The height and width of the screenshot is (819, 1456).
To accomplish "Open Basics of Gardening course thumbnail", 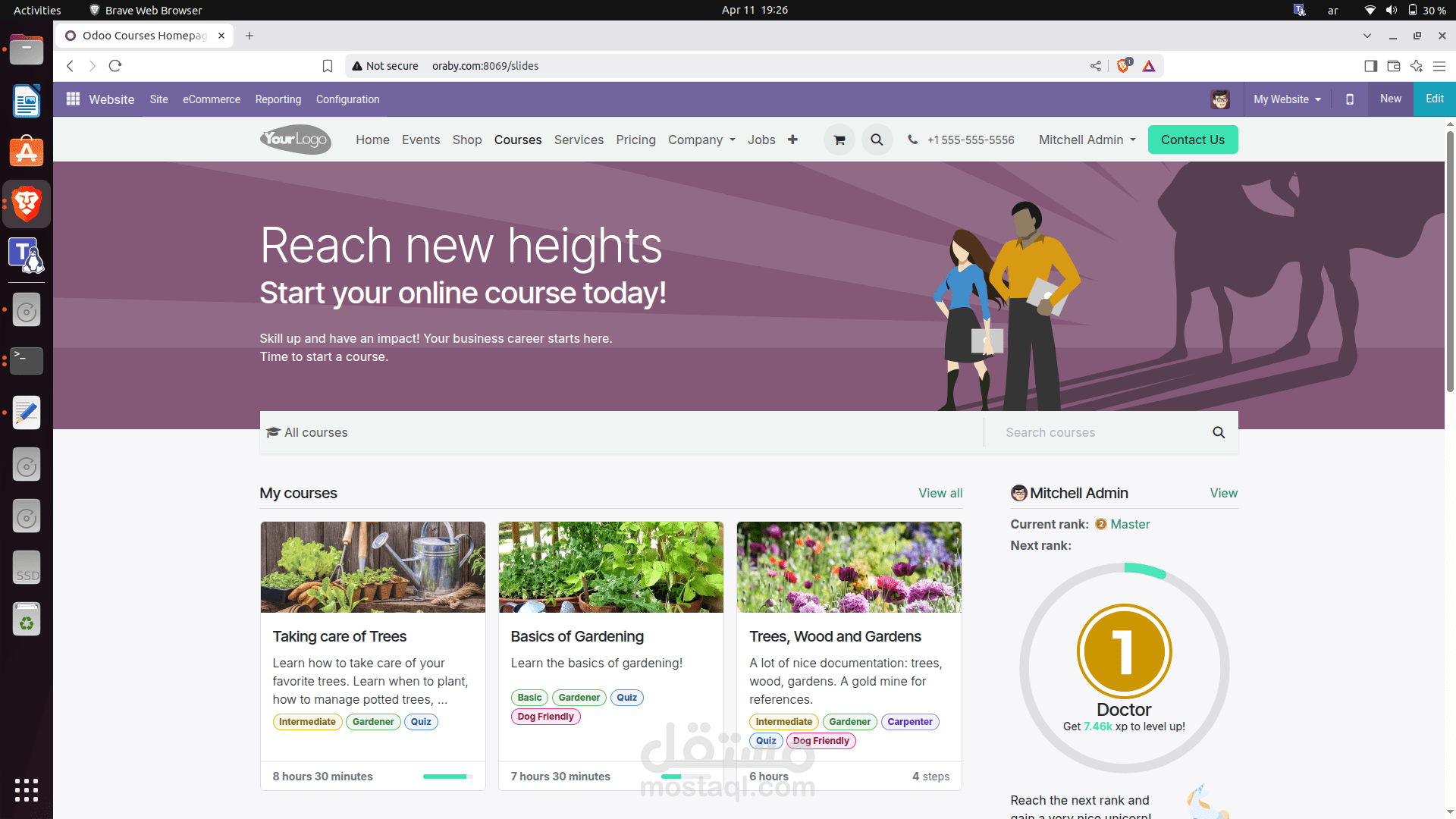I will point(610,566).
